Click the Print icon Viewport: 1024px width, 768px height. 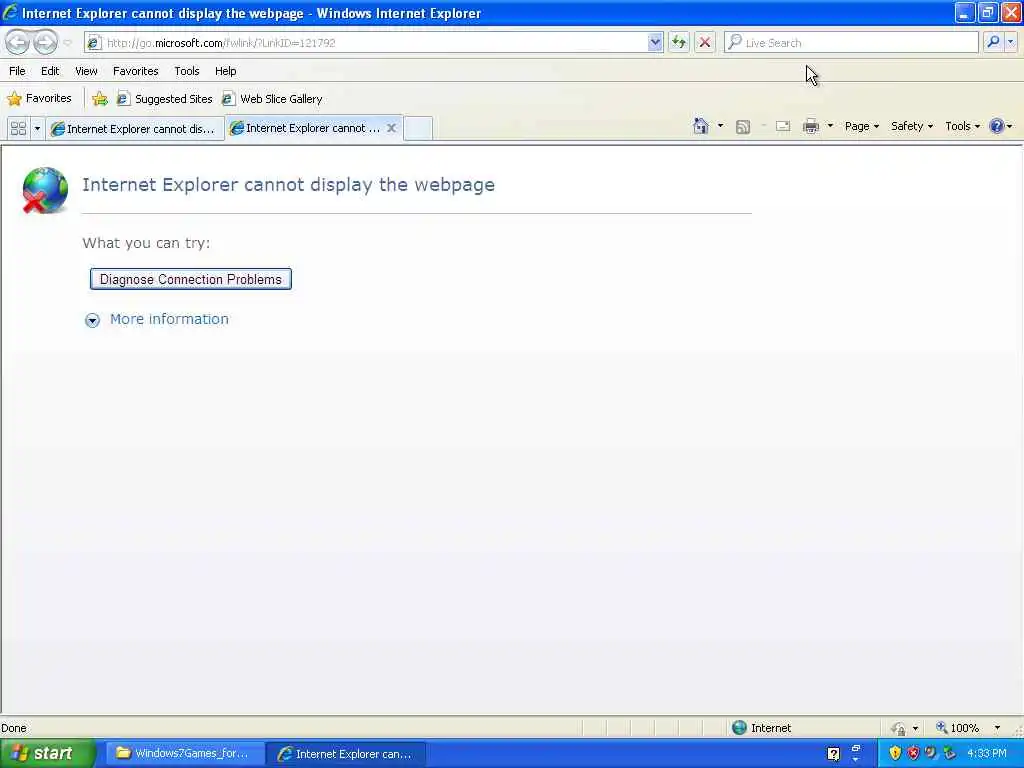810,126
